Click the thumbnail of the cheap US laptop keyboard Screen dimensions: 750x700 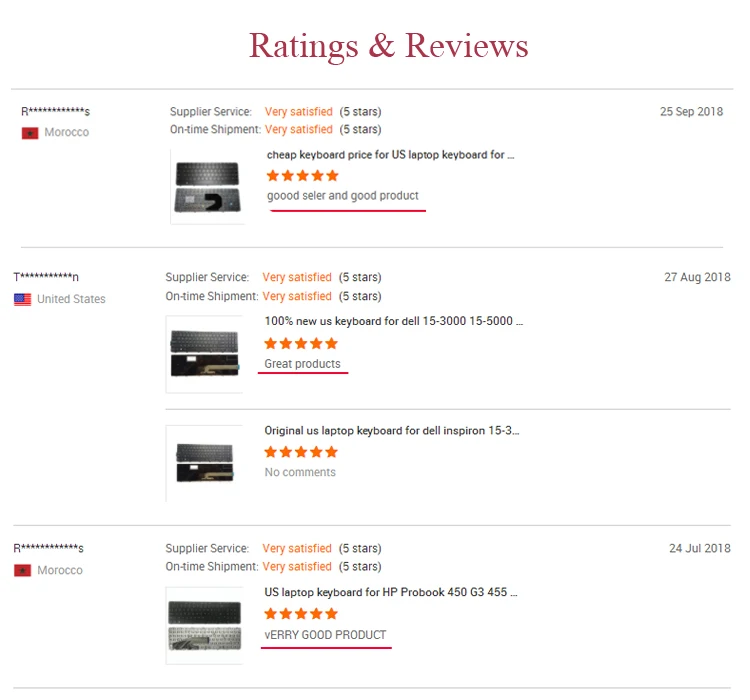click(208, 187)
